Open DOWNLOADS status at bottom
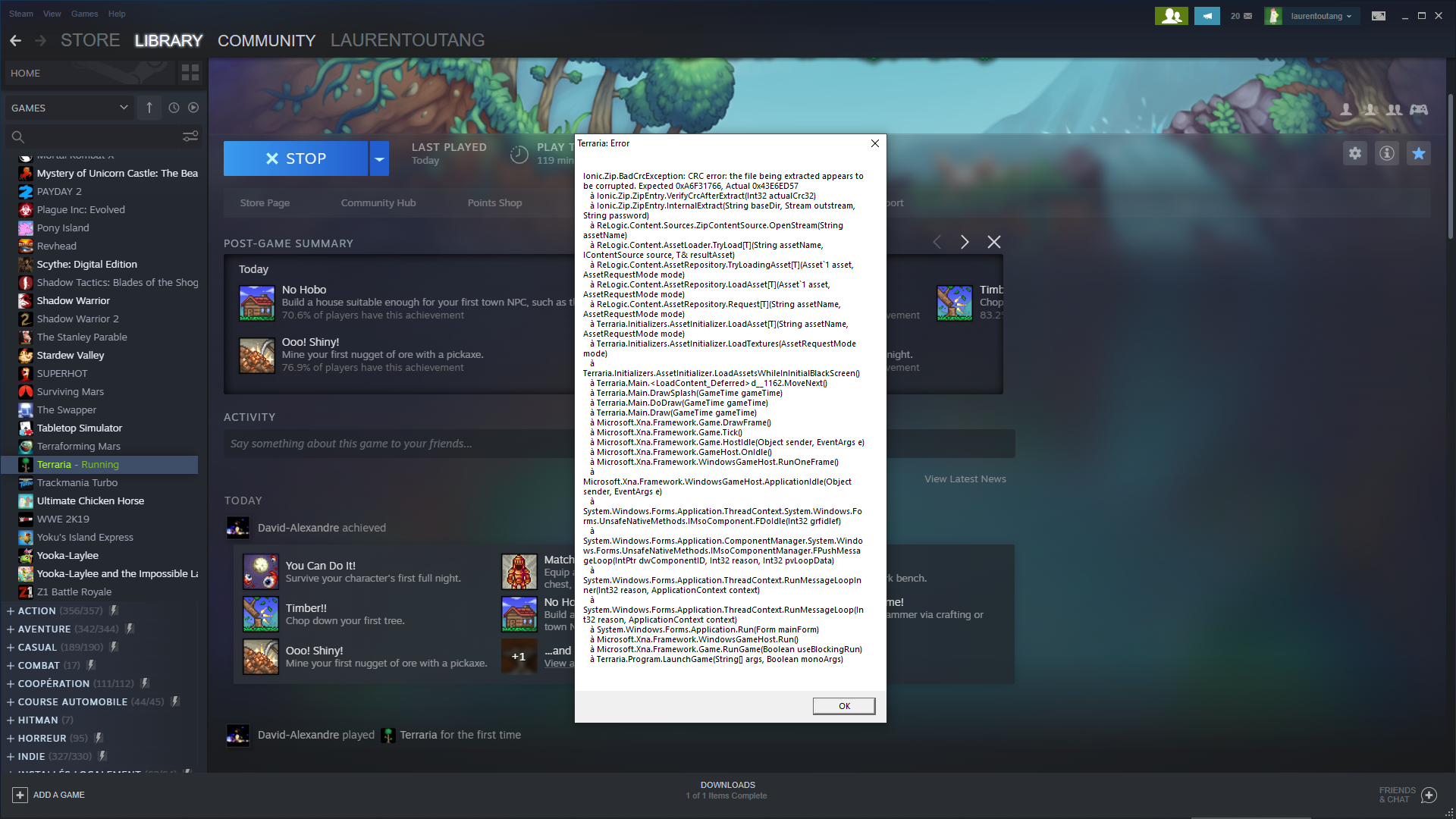1456x819 pixels. point(727,790)
